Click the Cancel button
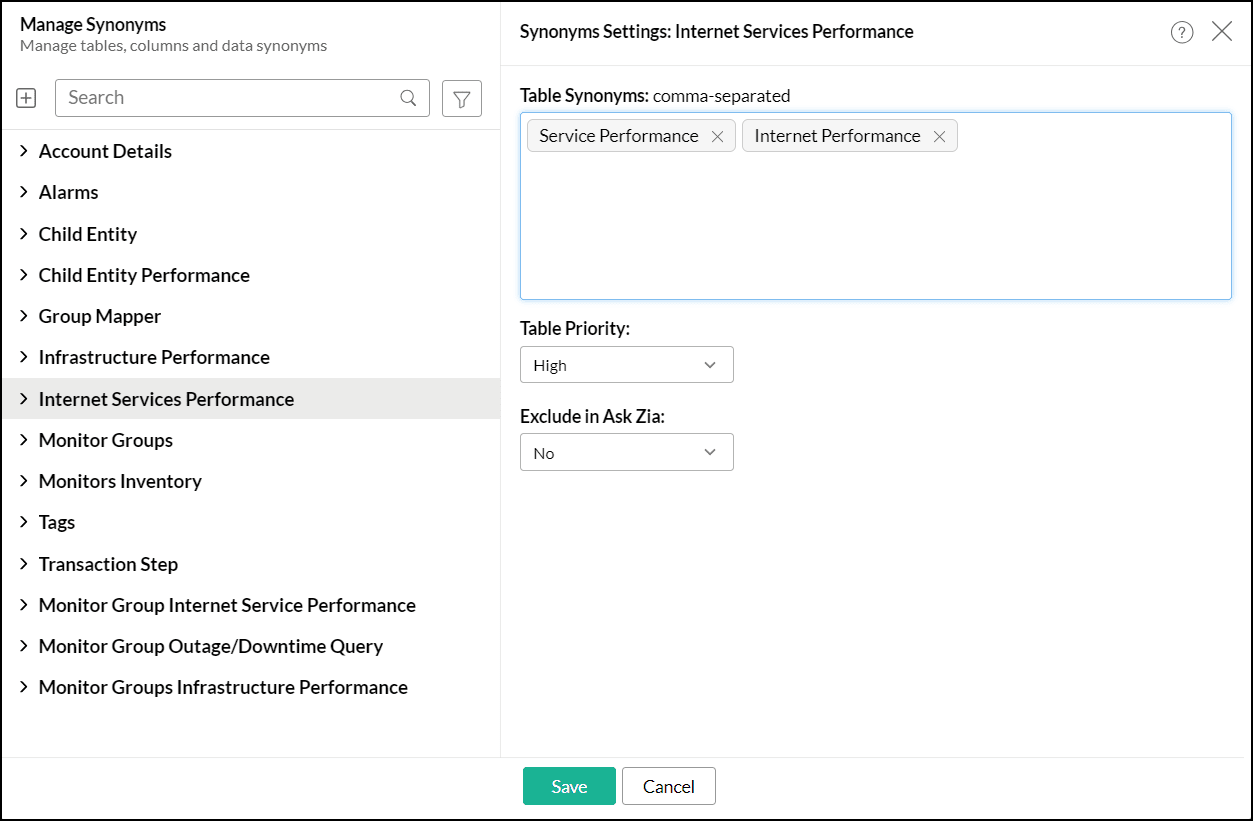The width and height of the screenshot is (1253, 821). pyautogui.click(x=668, y=786)
